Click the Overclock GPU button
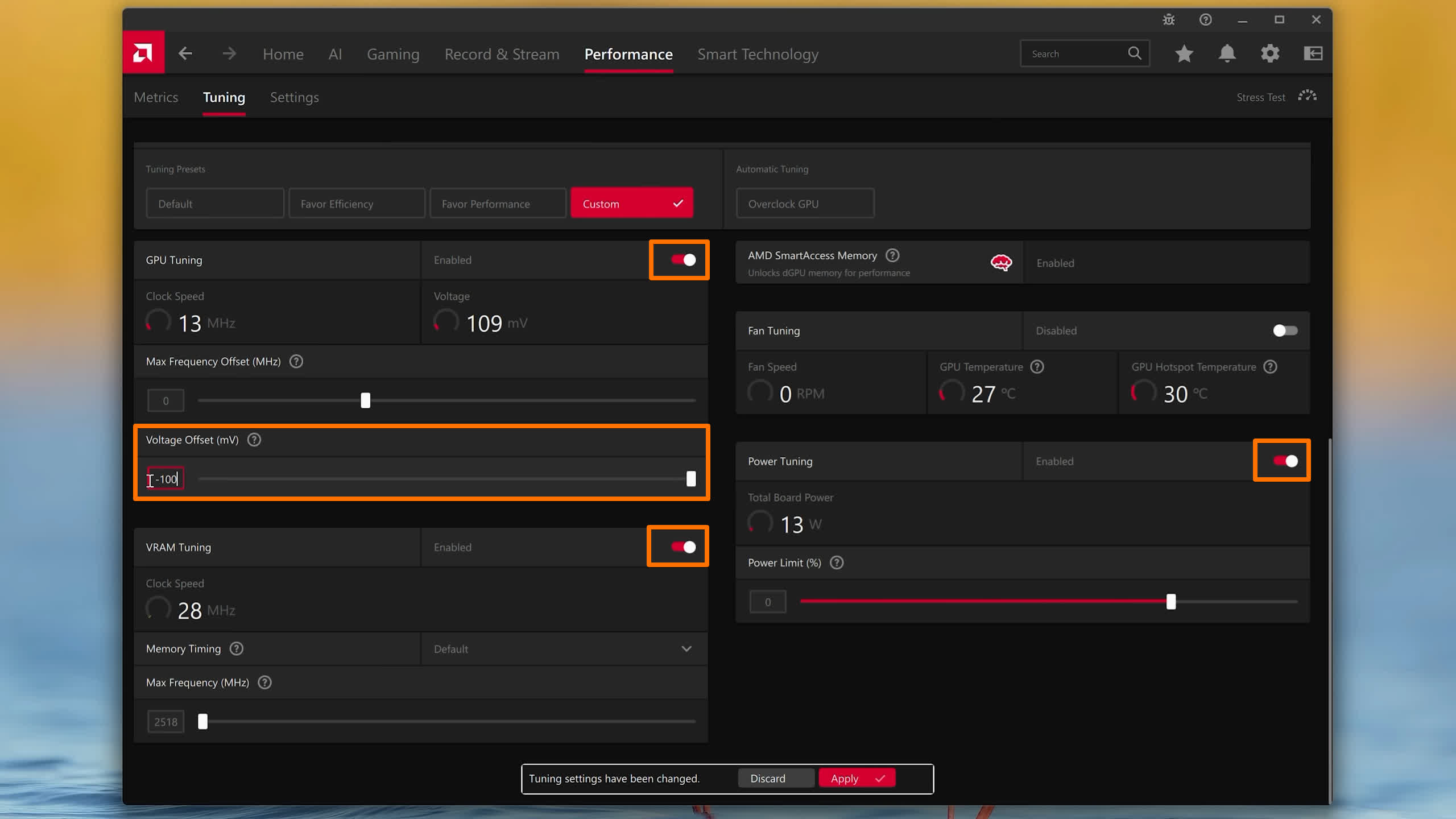Screen dimensions: 1456x819 [805, 204]
